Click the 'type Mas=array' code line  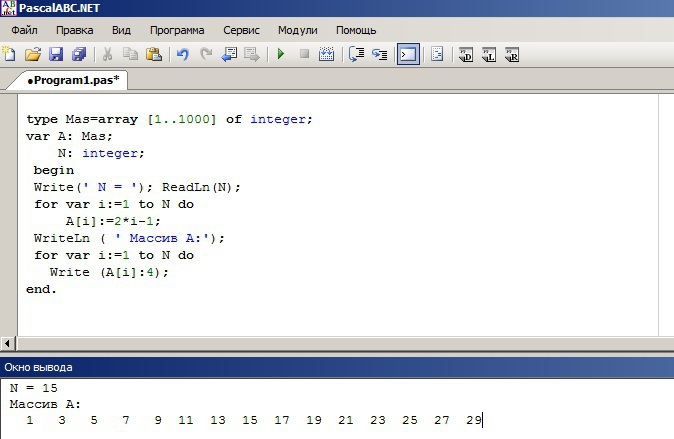point(169,119)
